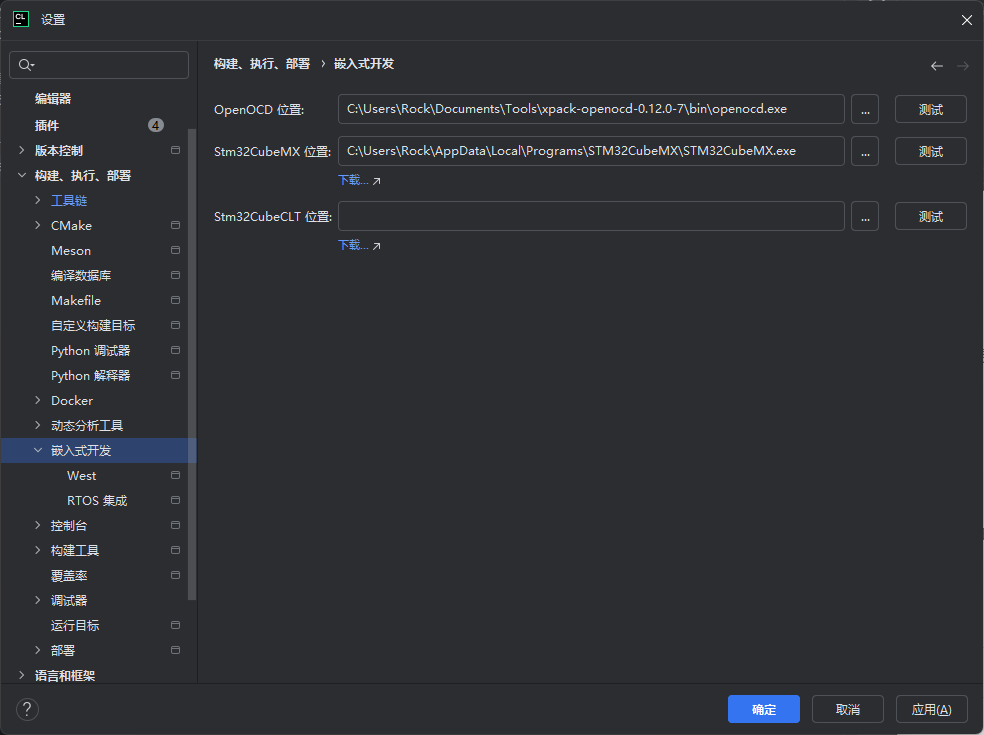Screen dimensions: 984x735
Task: Apply changes with the 应用 button
Action: (x=931, y=709)
